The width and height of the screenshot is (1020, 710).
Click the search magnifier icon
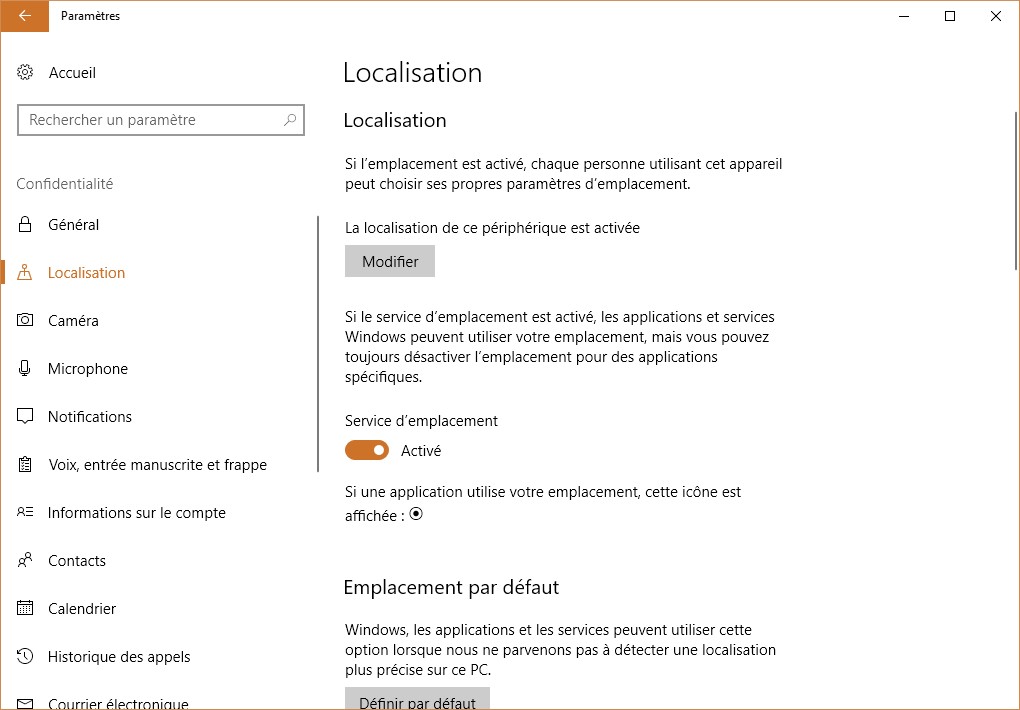(x=290, y=120)
